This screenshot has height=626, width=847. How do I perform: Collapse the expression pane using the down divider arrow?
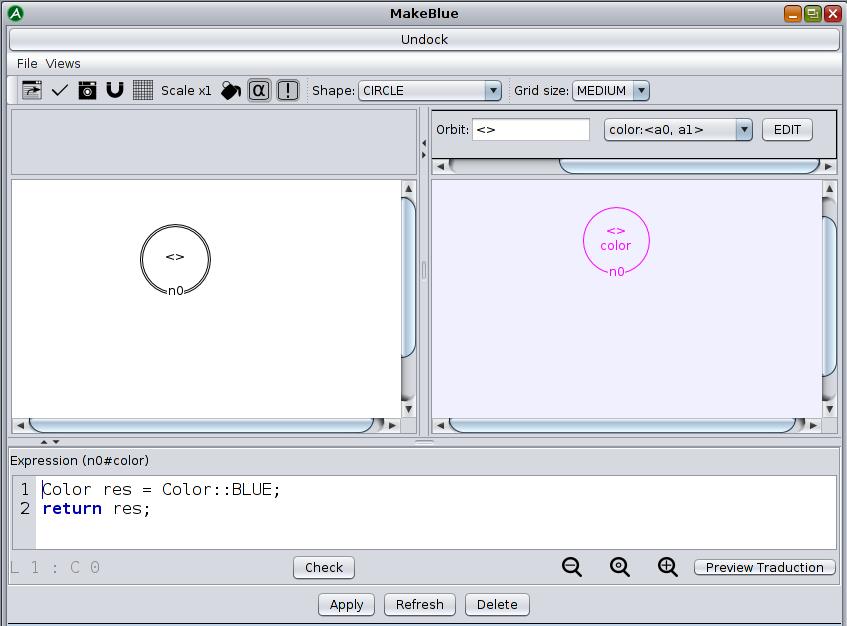pos(56,442)
